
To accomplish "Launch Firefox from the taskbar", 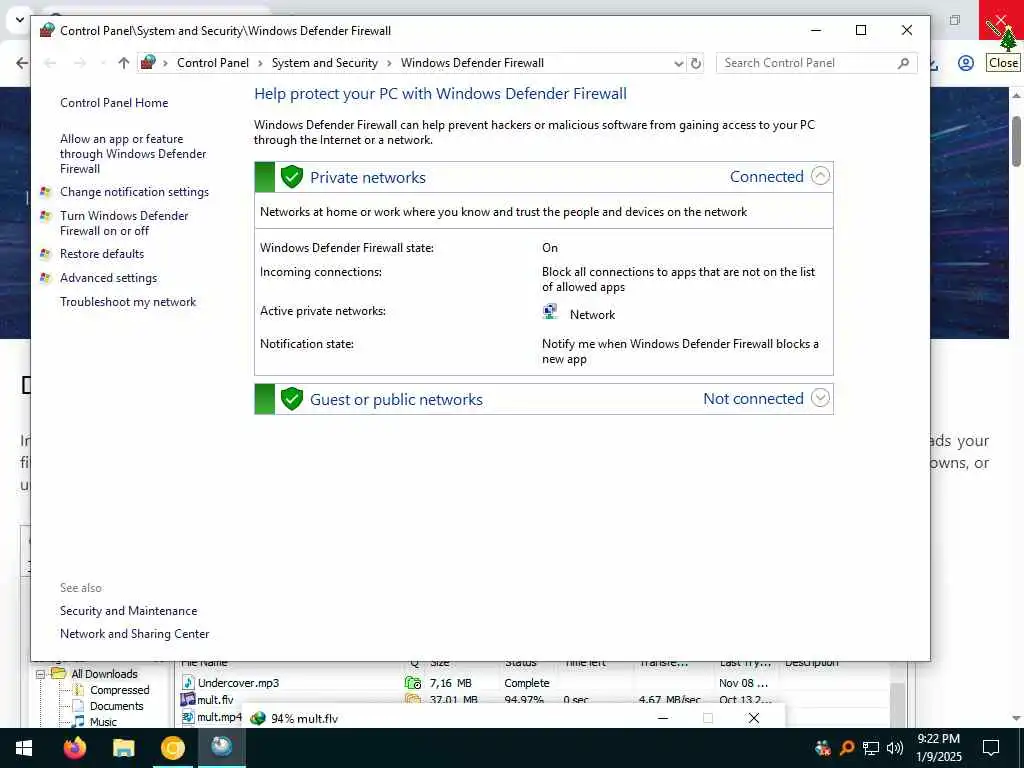I will (x=74, y=748).
